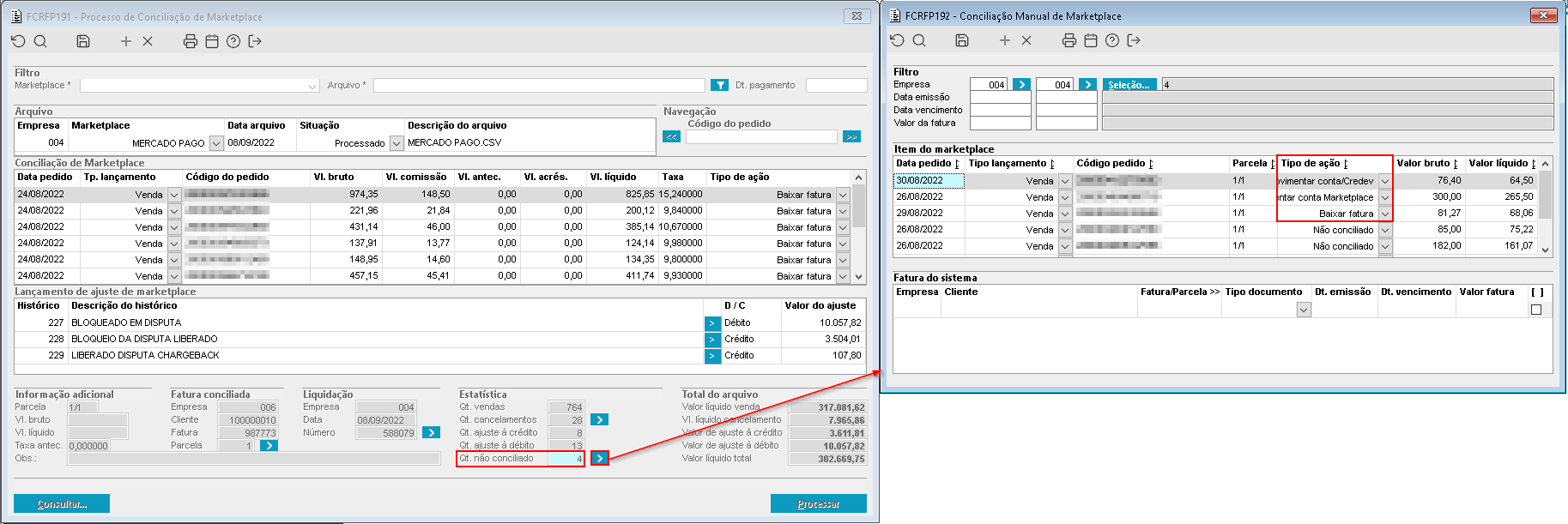Image resolution: width=1568 pixels, height=524 pixels.
Task: Click first Empresa 004 lookup arrow in FCRFP192
Action: [x=1021, y=84]
